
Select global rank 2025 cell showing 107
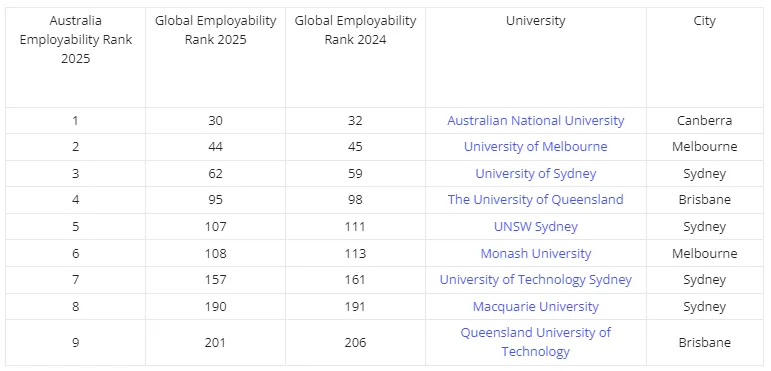click(215, 227)
